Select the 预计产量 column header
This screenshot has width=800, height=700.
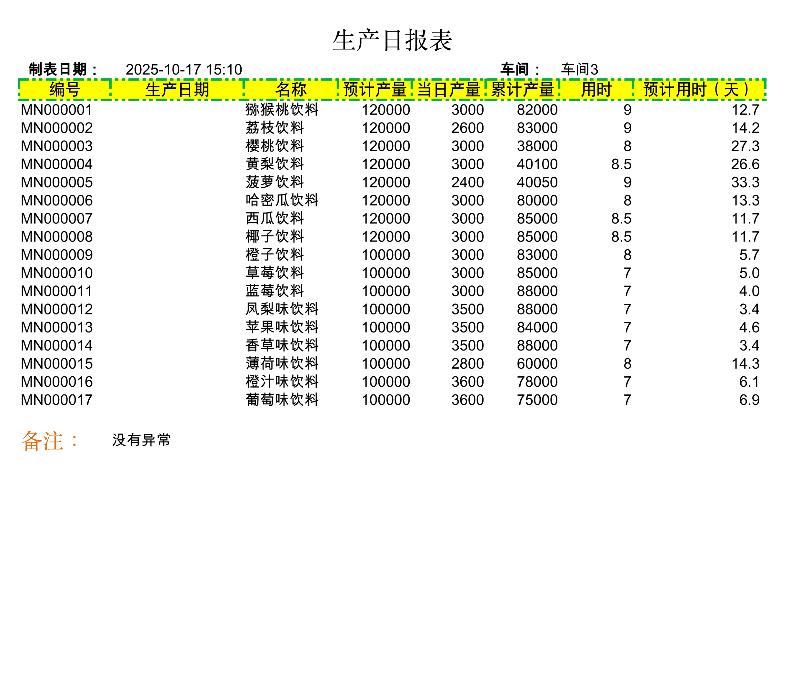[375, 89]
